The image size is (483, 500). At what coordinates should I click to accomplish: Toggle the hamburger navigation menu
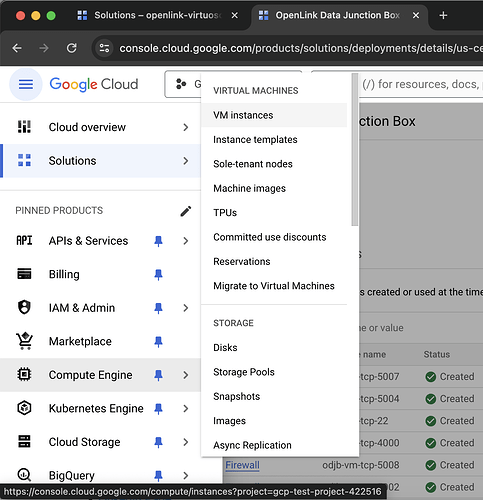(26, 84)
